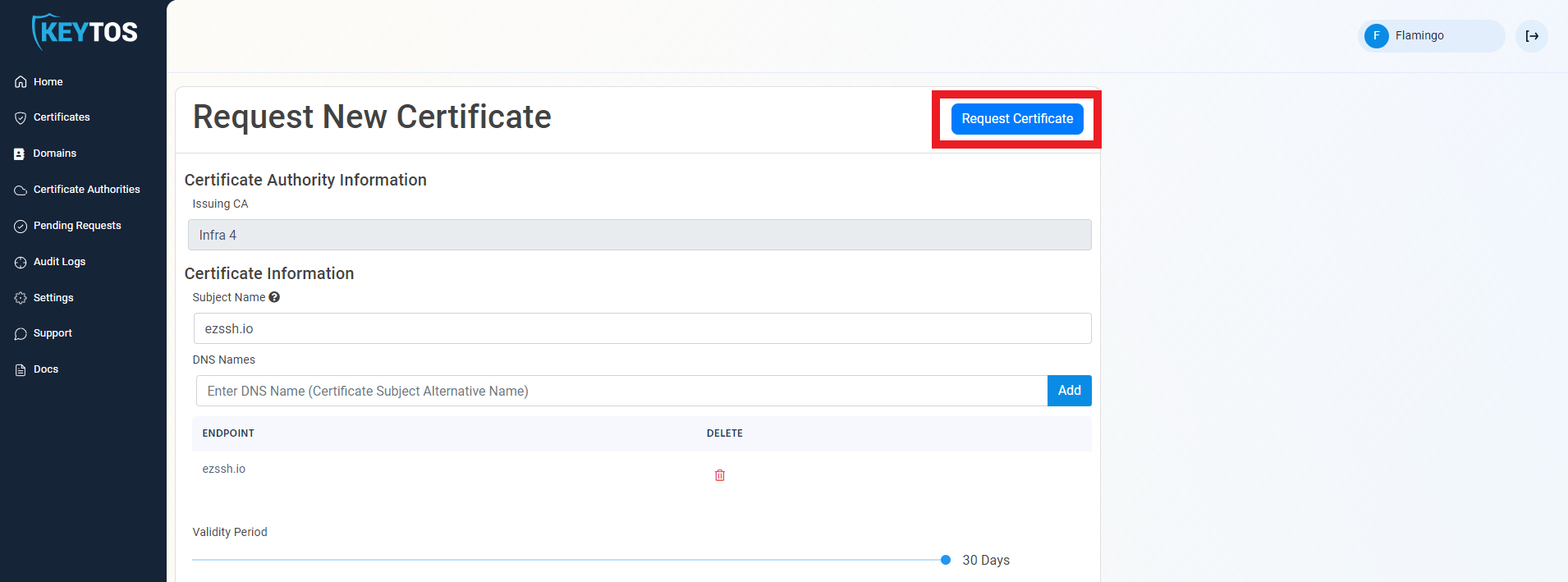Click the Issuing CA field Infra 4
Screen dimensions: 1568x582
click(x=640, y=235)
